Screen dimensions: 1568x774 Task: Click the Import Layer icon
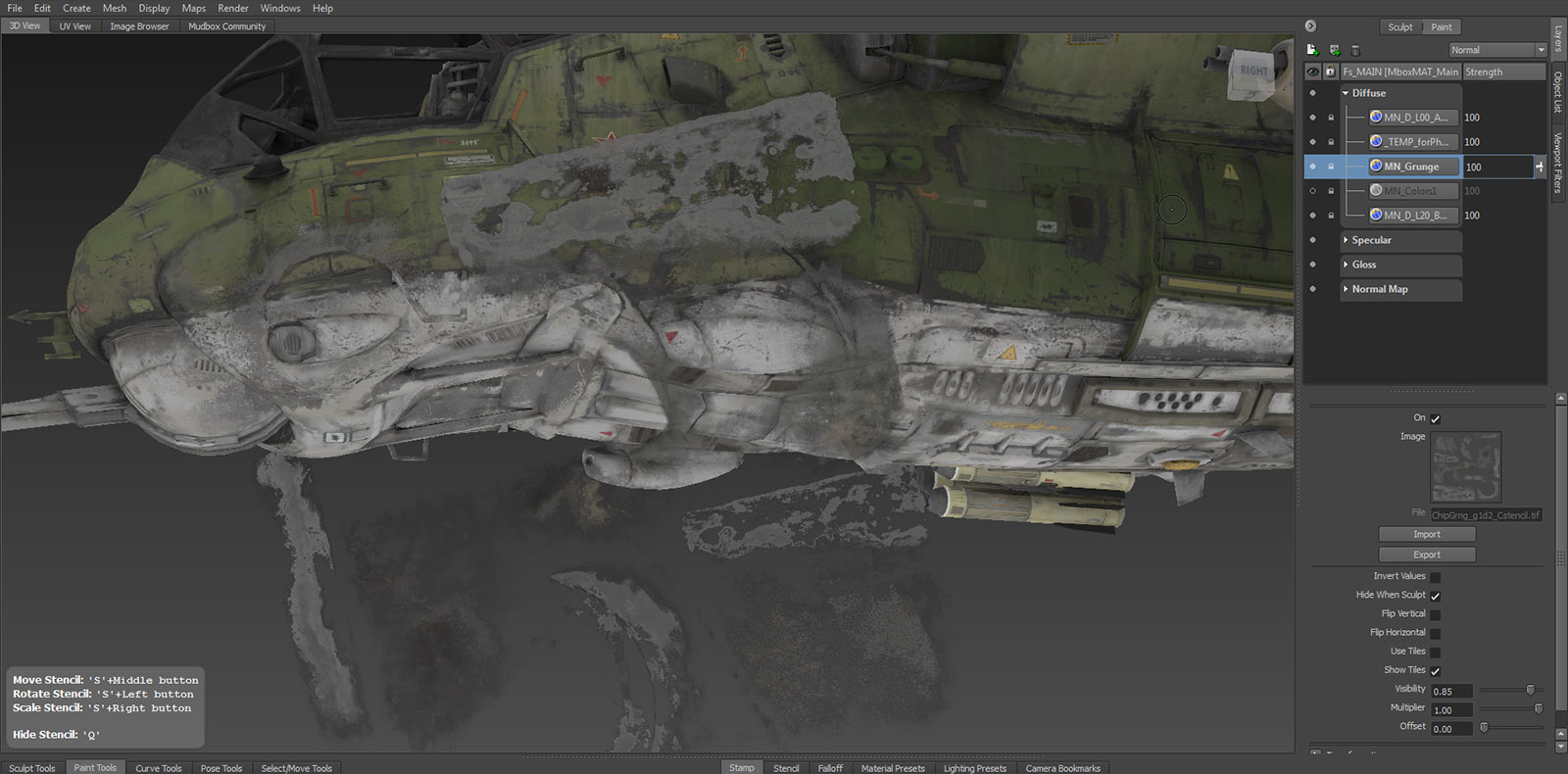[1334, 50]
